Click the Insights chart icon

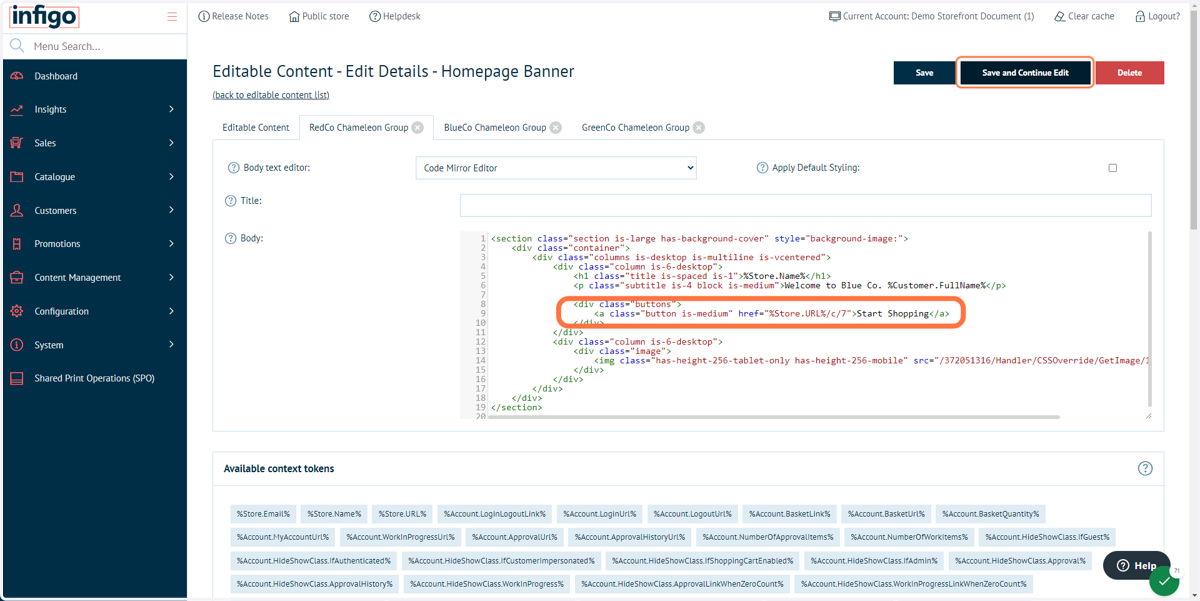coord(17,110)
